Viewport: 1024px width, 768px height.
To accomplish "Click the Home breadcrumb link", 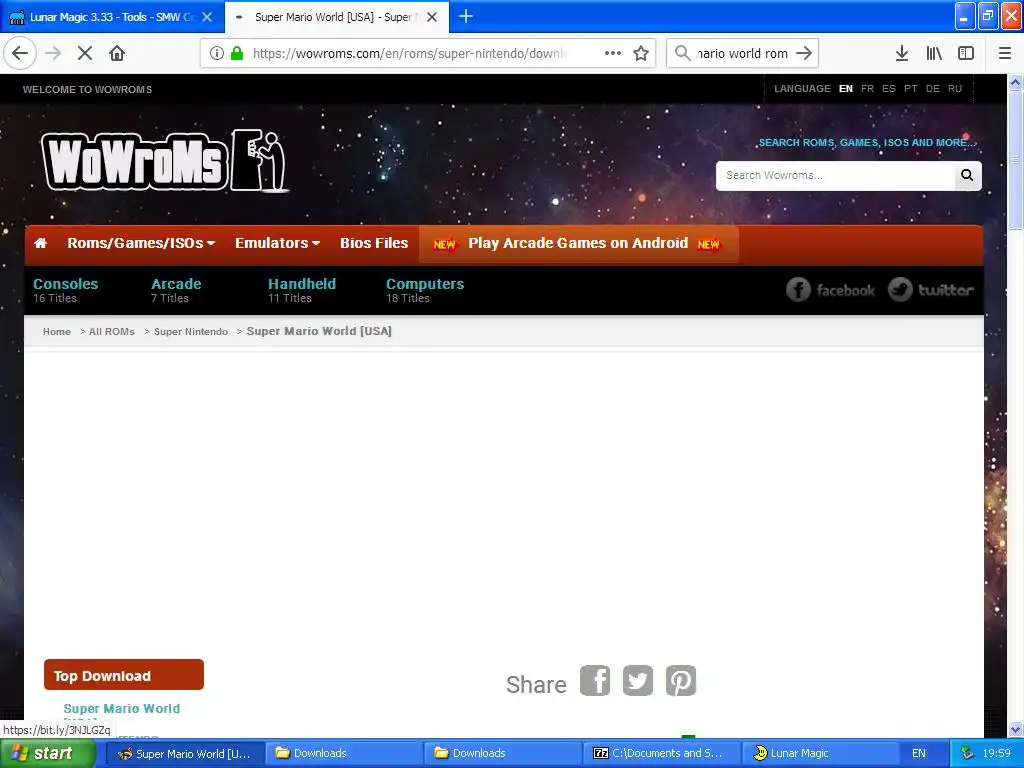I will point(57,332).
